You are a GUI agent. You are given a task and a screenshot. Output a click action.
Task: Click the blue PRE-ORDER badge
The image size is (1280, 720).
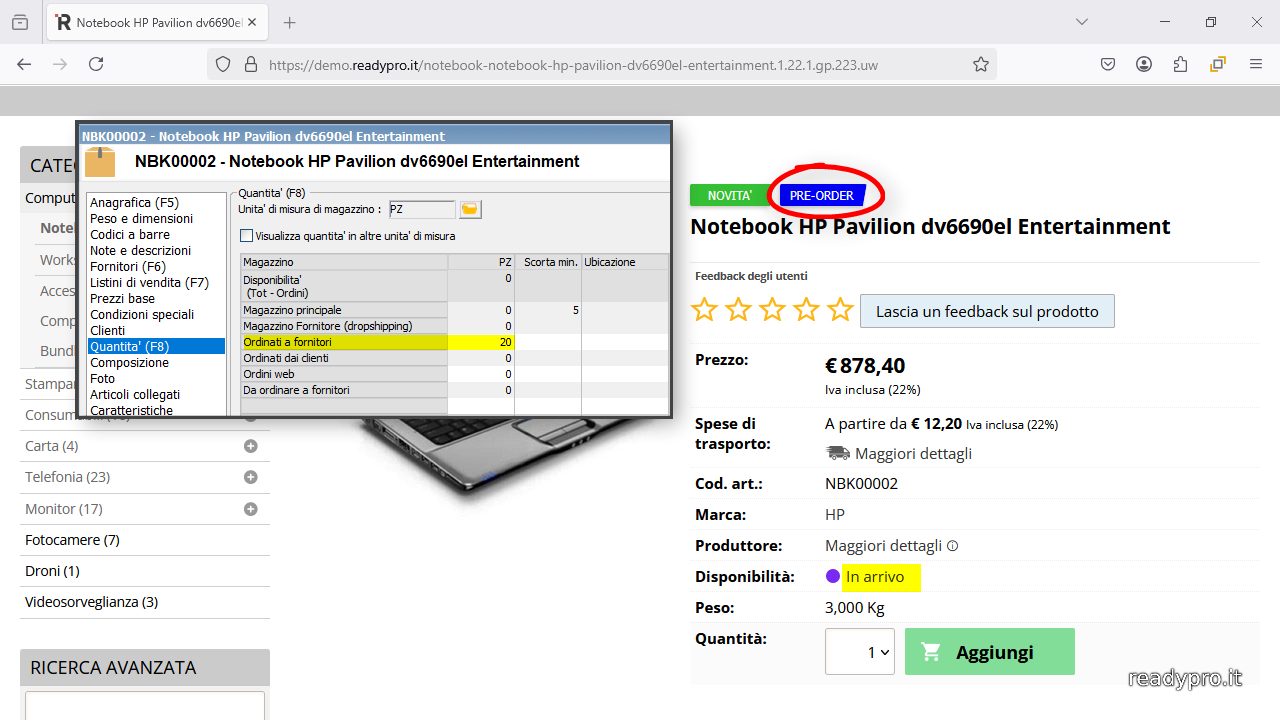(x=822, y=195)
